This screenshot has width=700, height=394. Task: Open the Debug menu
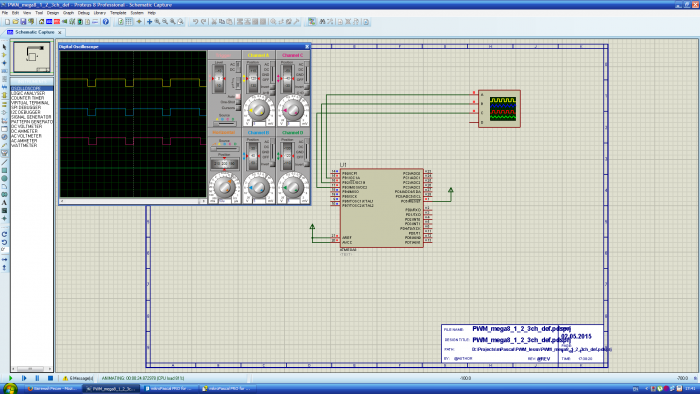coord(83,13)
